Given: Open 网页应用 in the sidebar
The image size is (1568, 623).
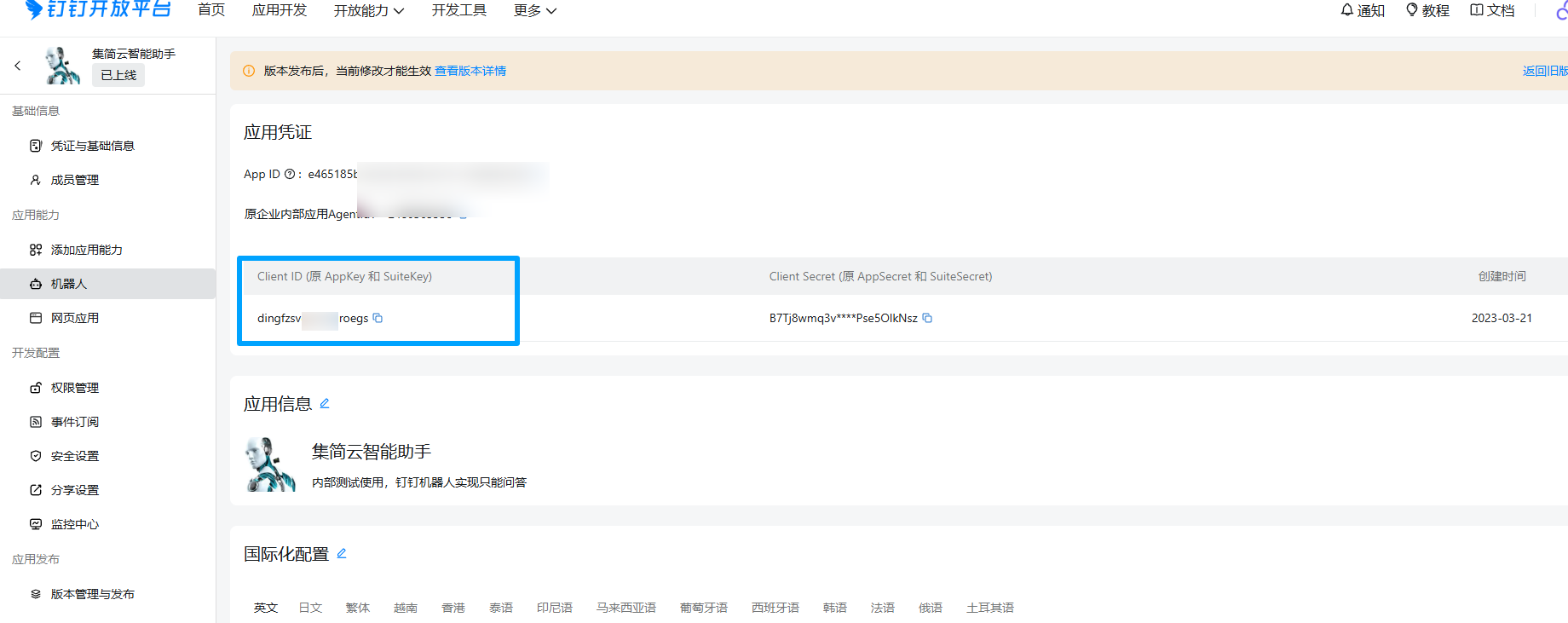Looking at the screenshot, I should tap(75, 318).
